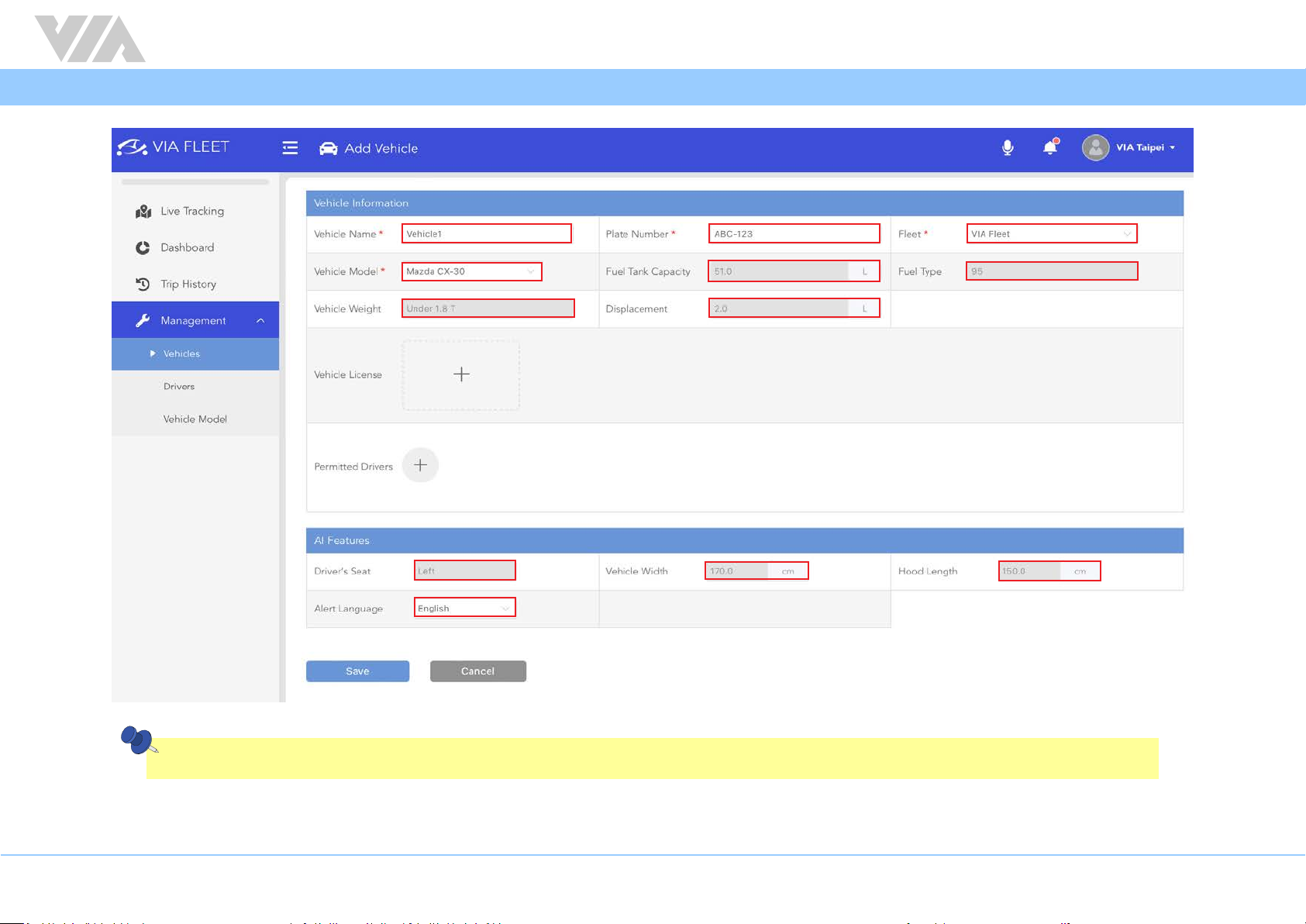Click the Live Tracking map icon

pos(143,212)
